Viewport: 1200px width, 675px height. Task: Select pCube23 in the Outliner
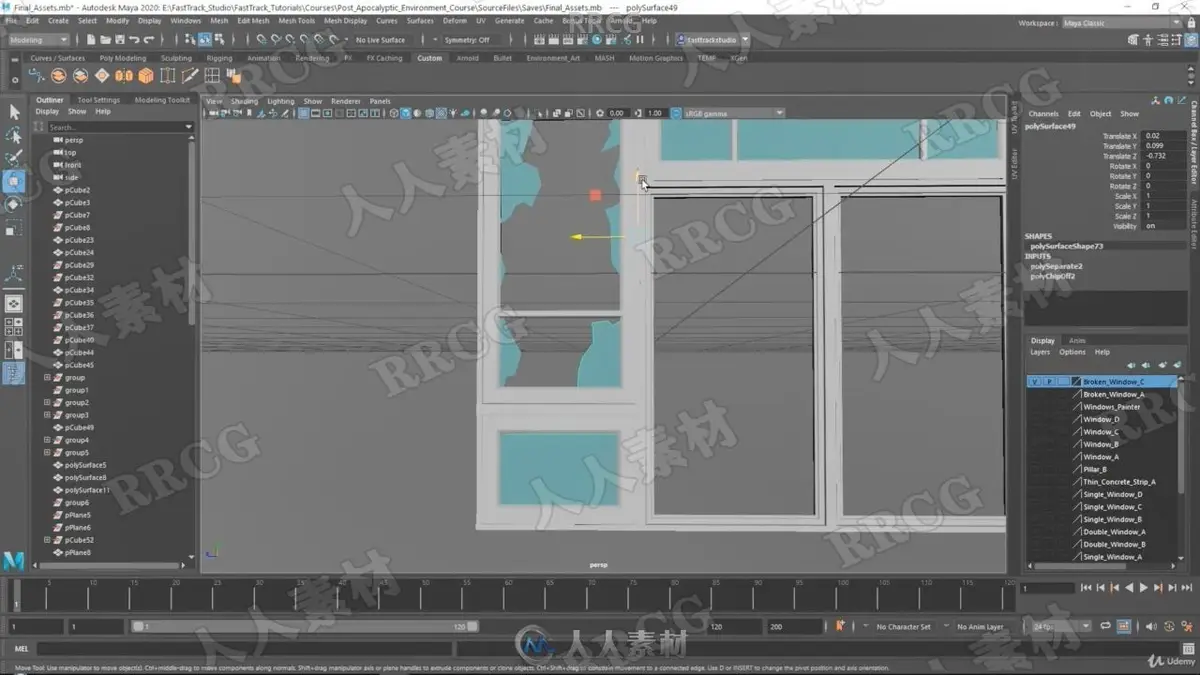pos(79,240)
